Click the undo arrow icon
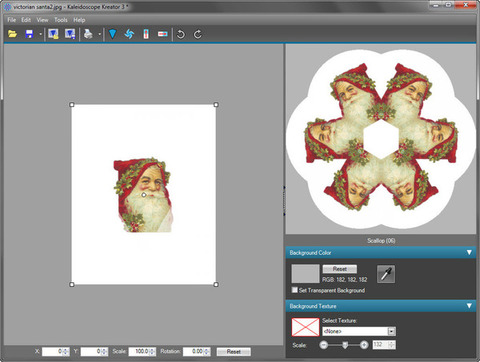 [x=181, y=34]
